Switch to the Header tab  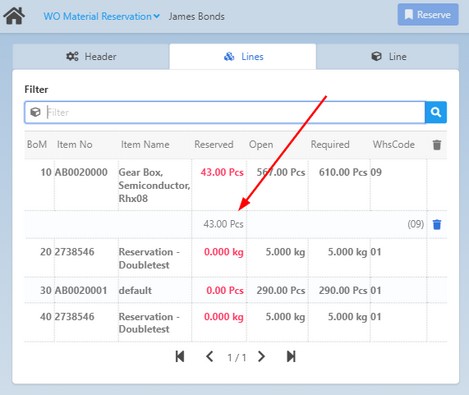click(91, 57)
